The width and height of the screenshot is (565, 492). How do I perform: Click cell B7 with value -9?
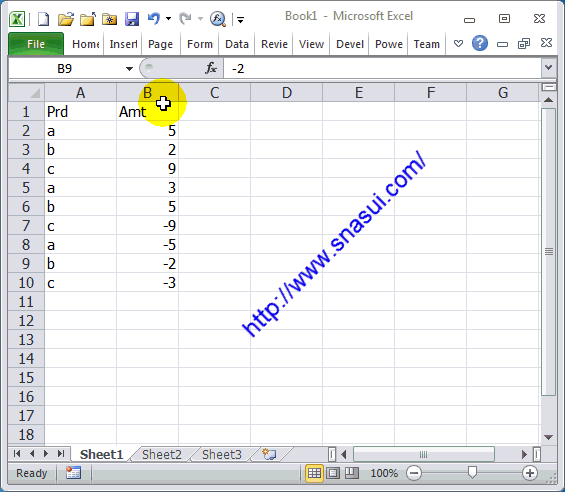click(147, 226)
